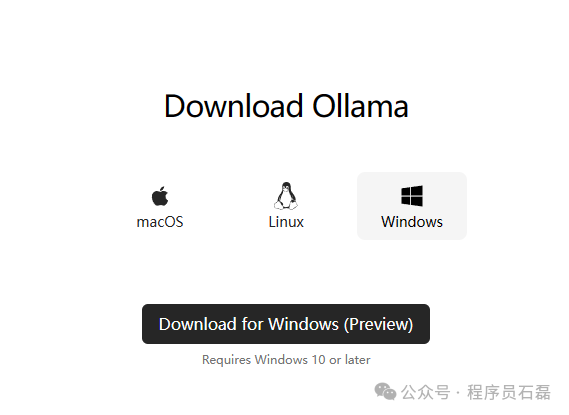This screenshot has width=569, height=415.
Task: Click the Apple logo icon
Action: [x=160, y=196]
